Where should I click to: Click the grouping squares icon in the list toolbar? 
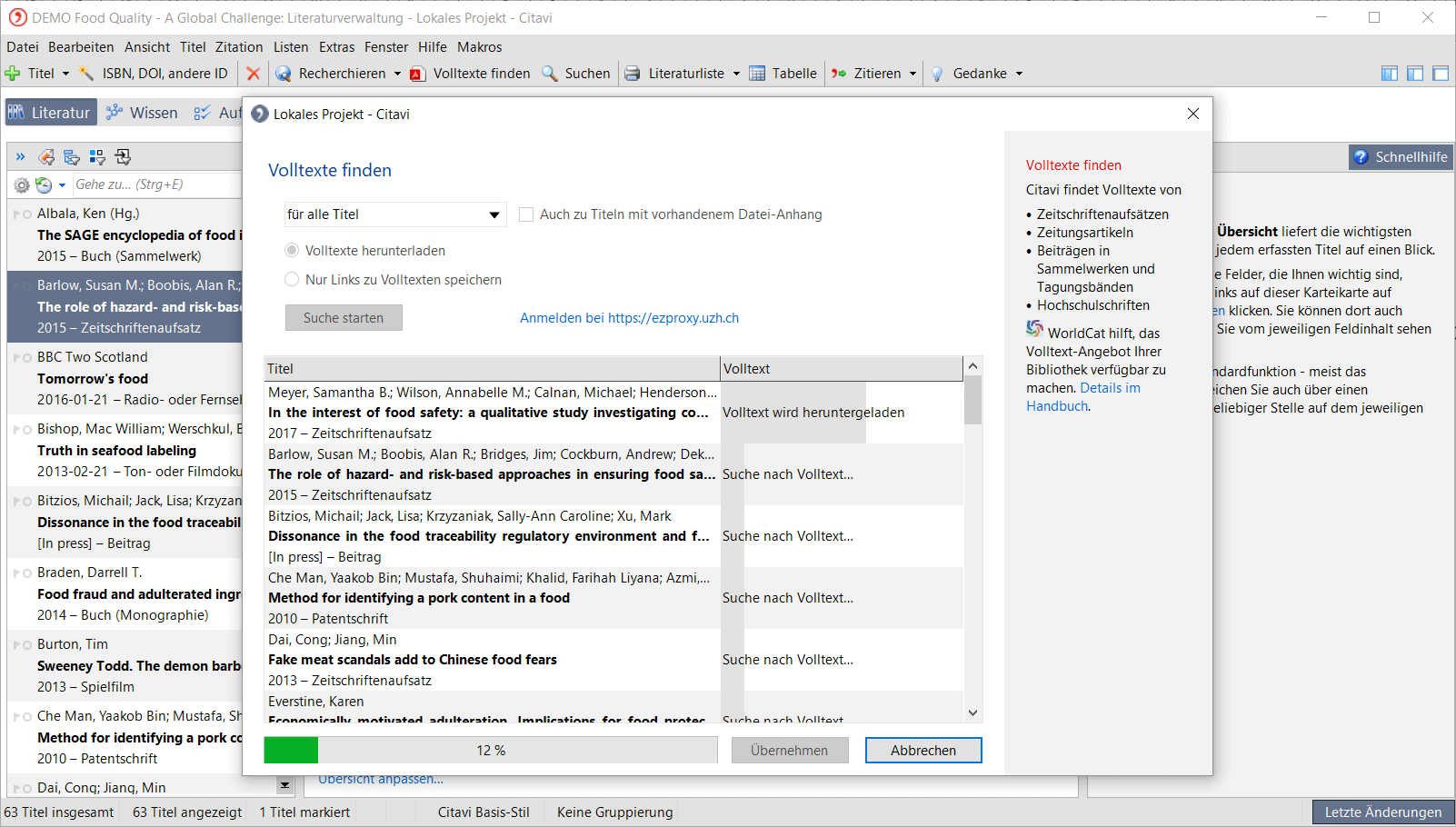point(97,157)
